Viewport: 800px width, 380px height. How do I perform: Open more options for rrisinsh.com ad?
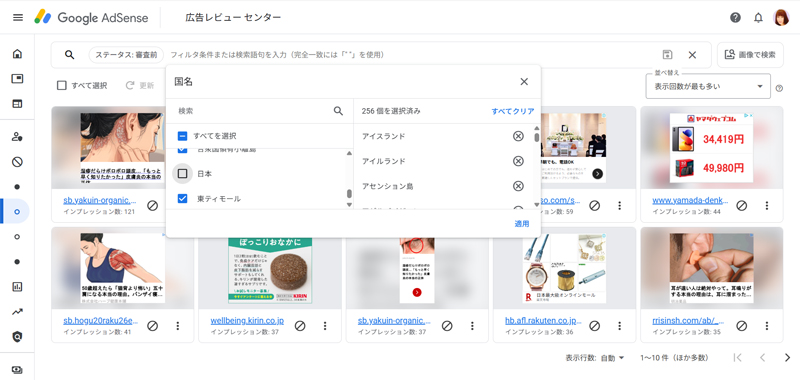tap(767, 325)
